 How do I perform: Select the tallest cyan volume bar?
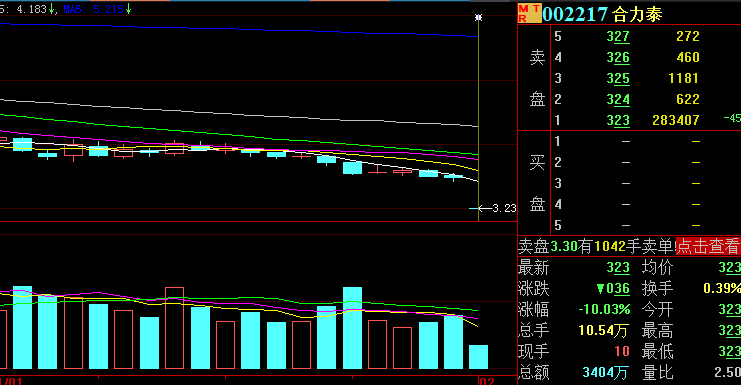click(353, 328)
